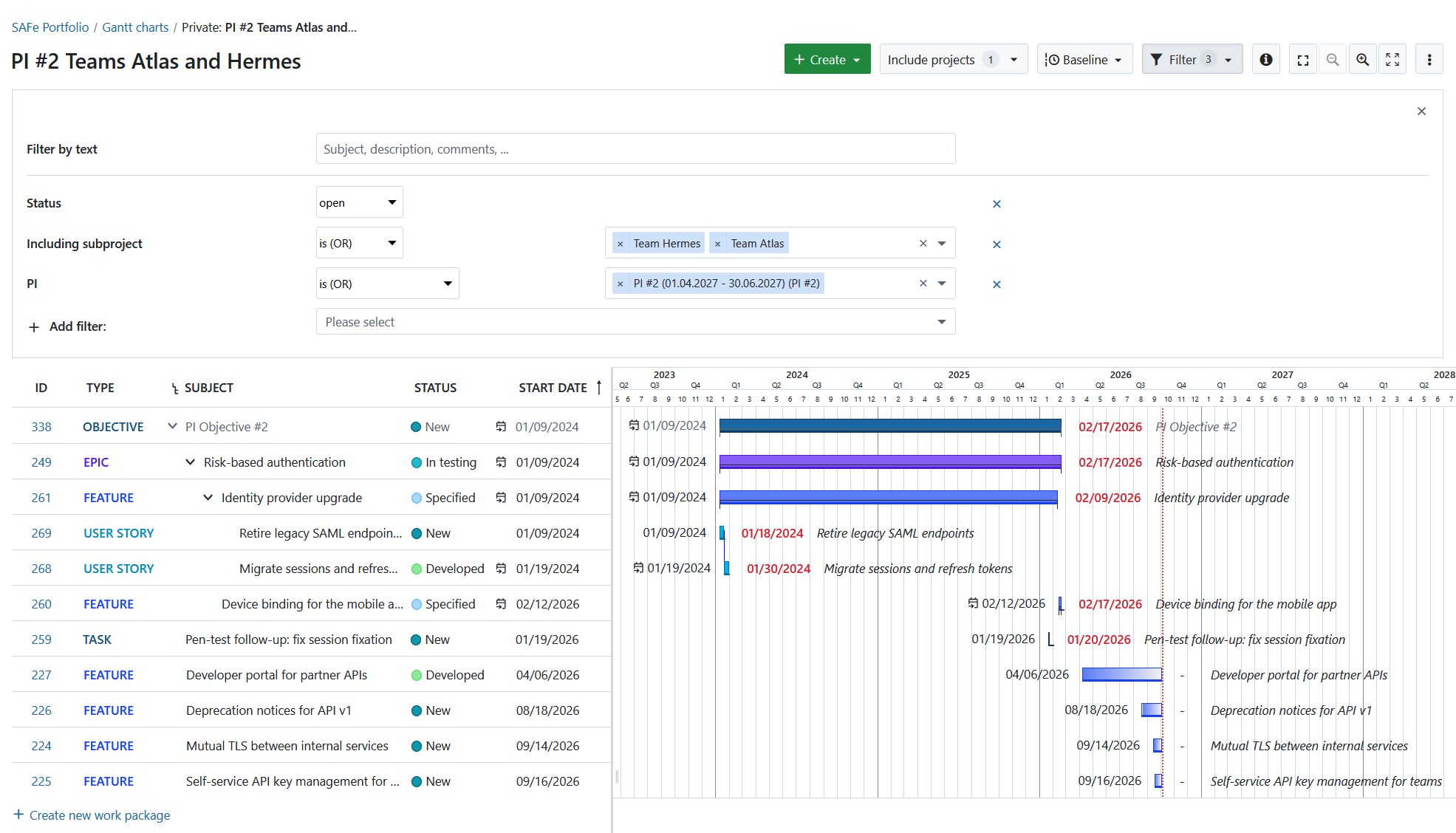Collapse the Risk-based authentication epic
The height and width of the screenshot is (833, 1456).
click(190, 462)
